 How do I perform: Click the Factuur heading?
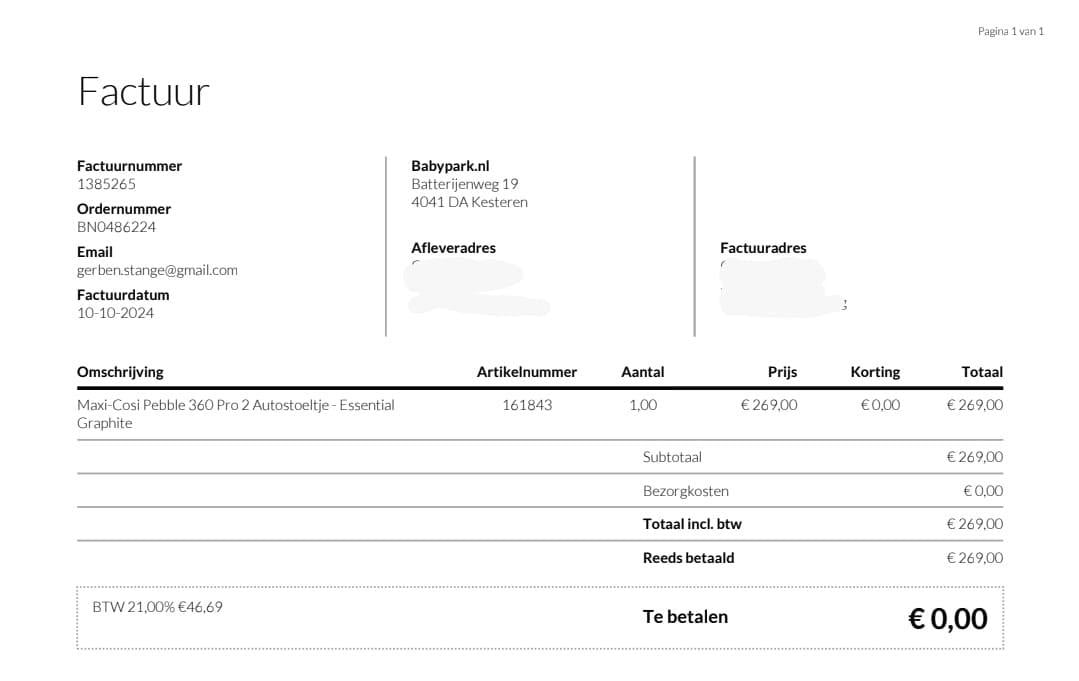[x=144, y=91]
